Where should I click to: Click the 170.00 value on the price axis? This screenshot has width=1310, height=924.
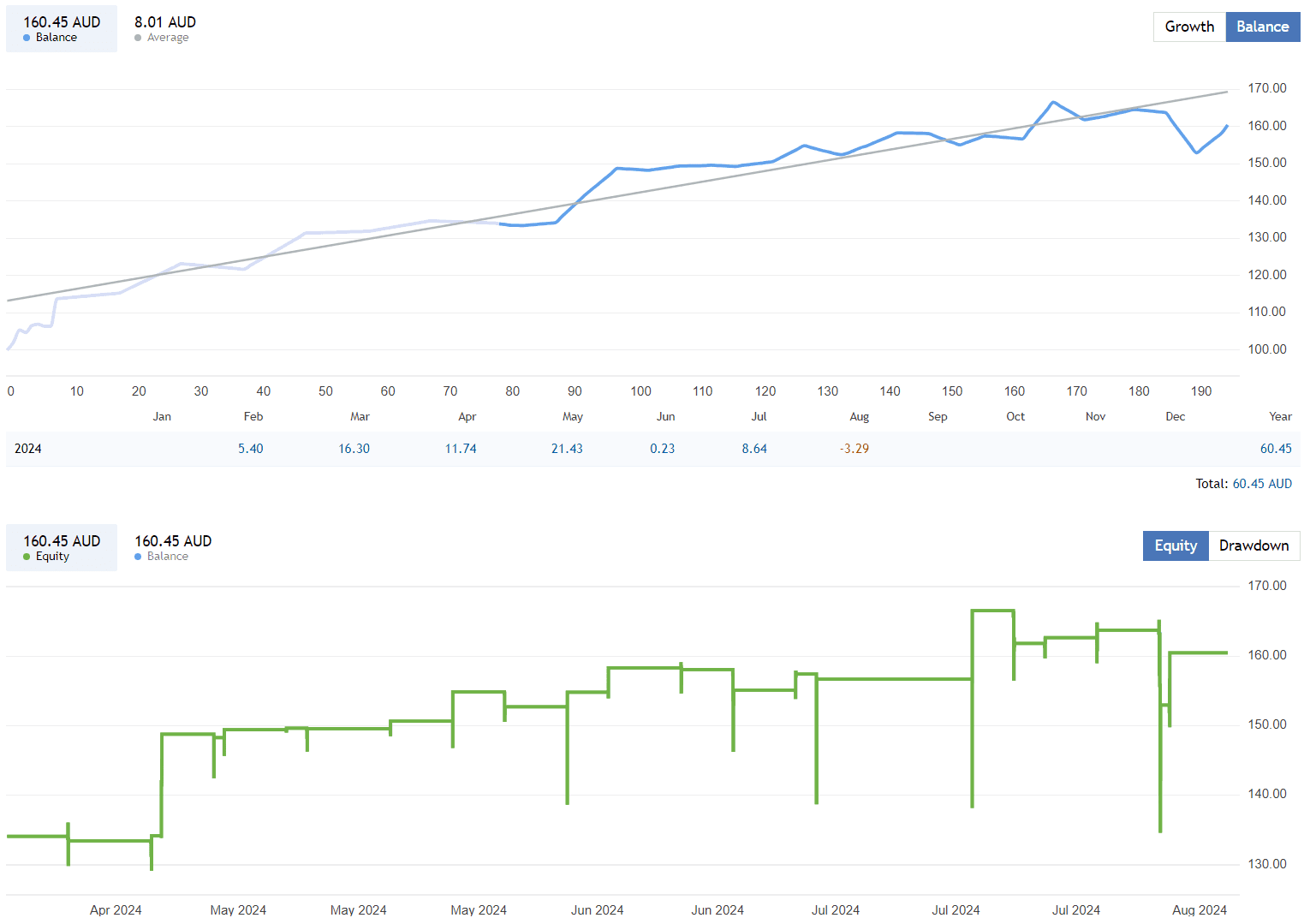pyautogui.click(x=1267, y=87)
